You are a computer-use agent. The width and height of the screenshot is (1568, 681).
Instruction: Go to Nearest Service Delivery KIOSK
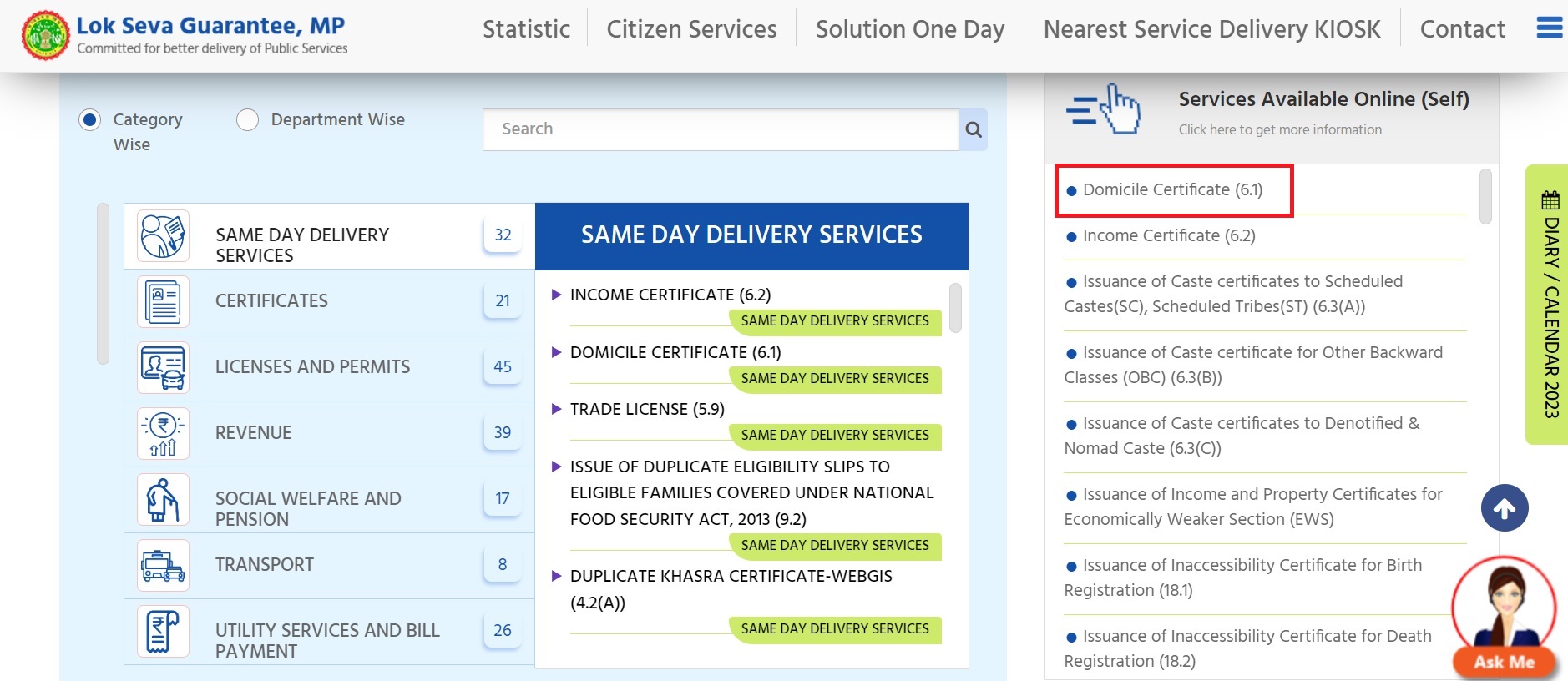click(x=1211, y=29)
